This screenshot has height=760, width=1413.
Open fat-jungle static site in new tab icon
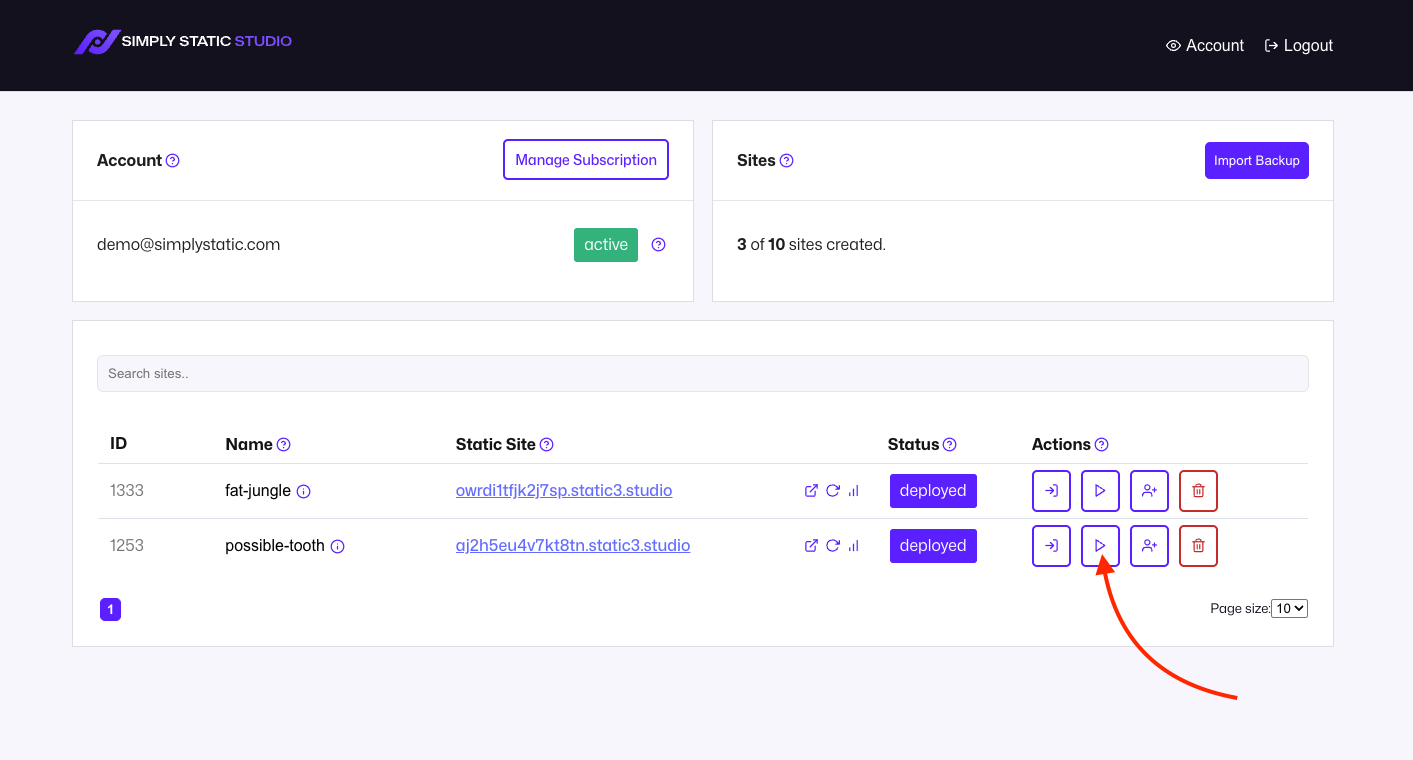click(x=811, y=491)
